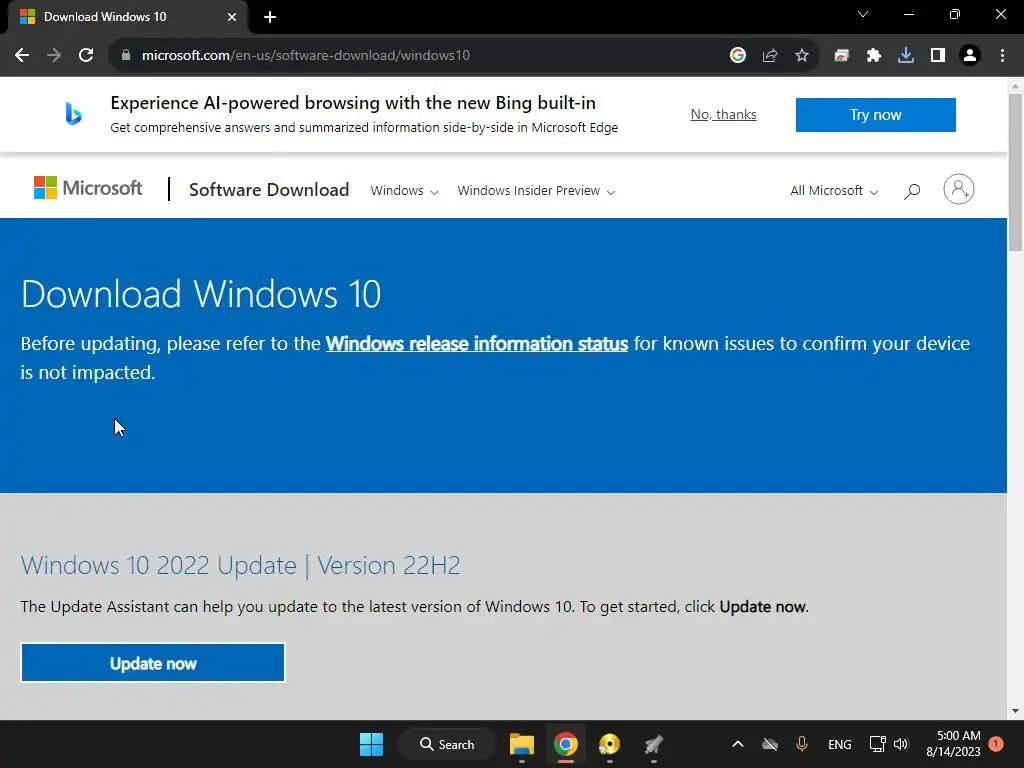Image resolution: width=1024 pixels, height=768 pixels.
Task: Open the Extensions puzzle icon
Action: (873, 56)
